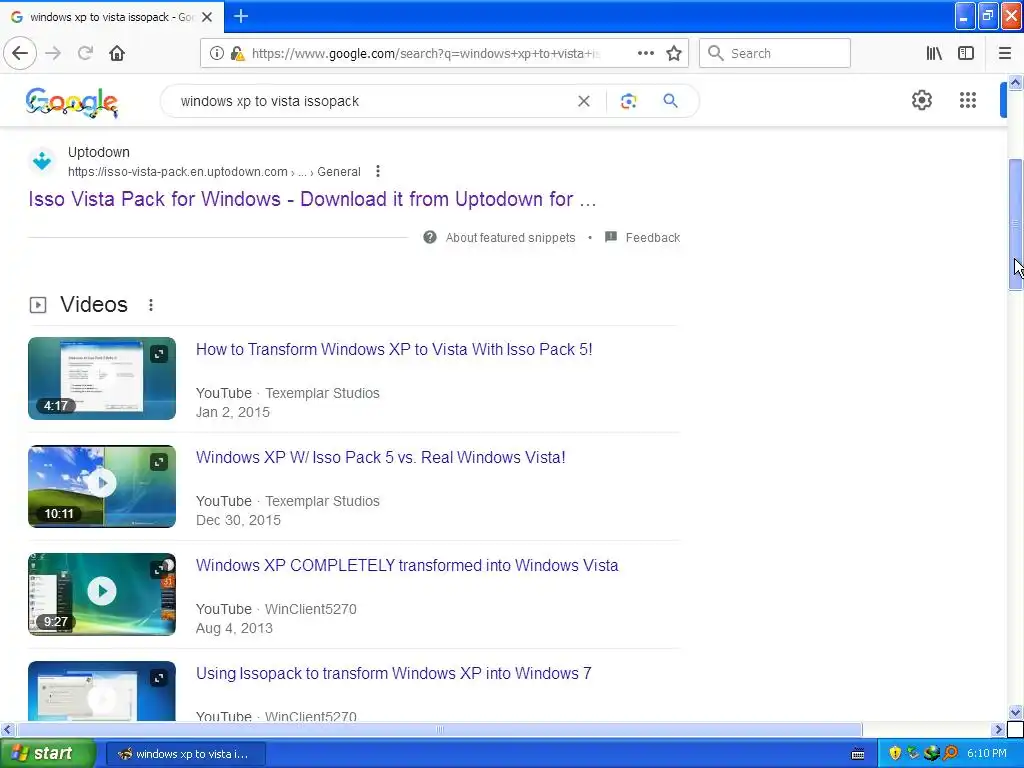Click the 4:17 video thumbnail
This screenshot has width=1024, height=768.
tap(102, 378)
